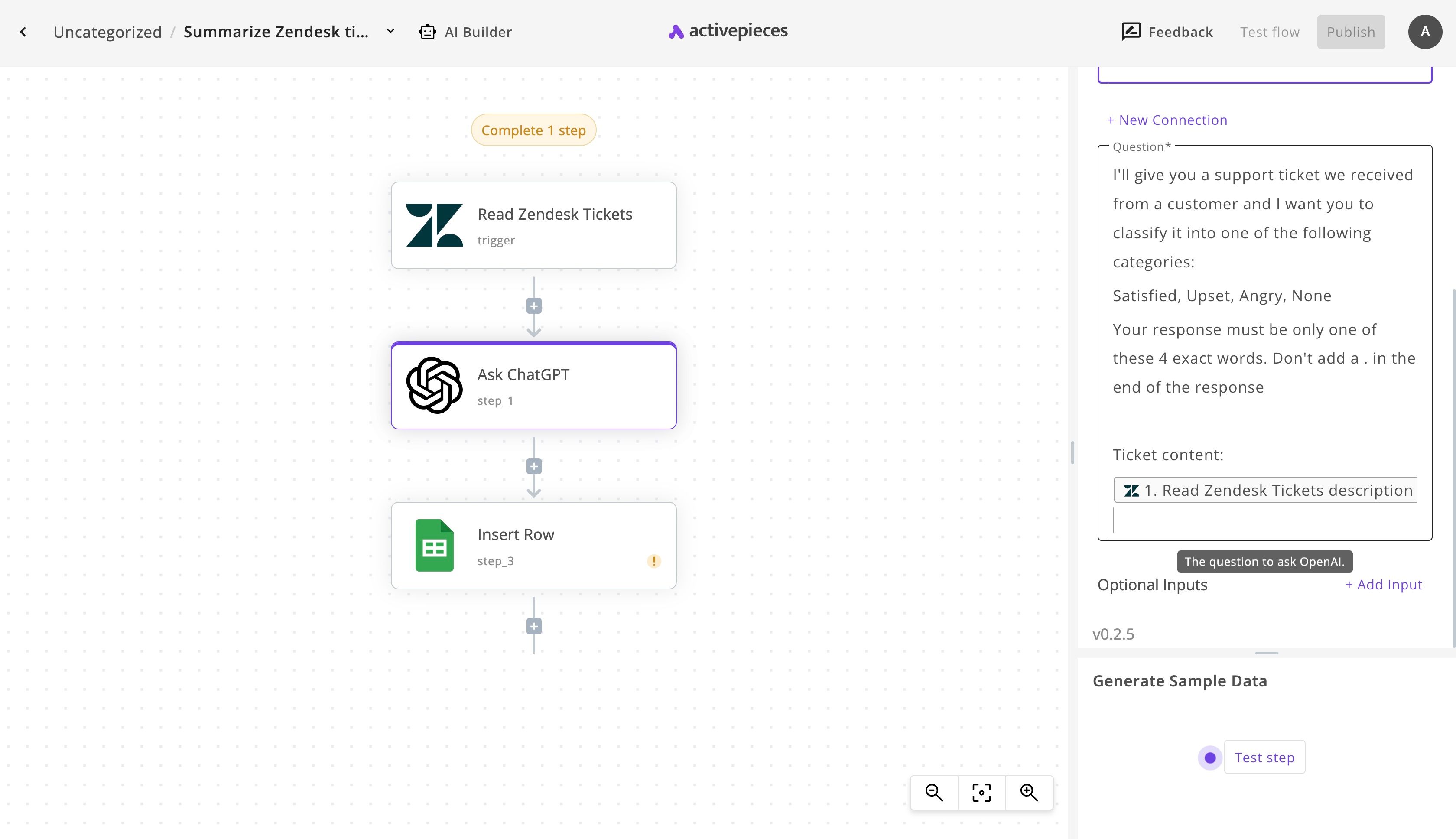Click the connection field above New Connection

[x=1265, y=75]
